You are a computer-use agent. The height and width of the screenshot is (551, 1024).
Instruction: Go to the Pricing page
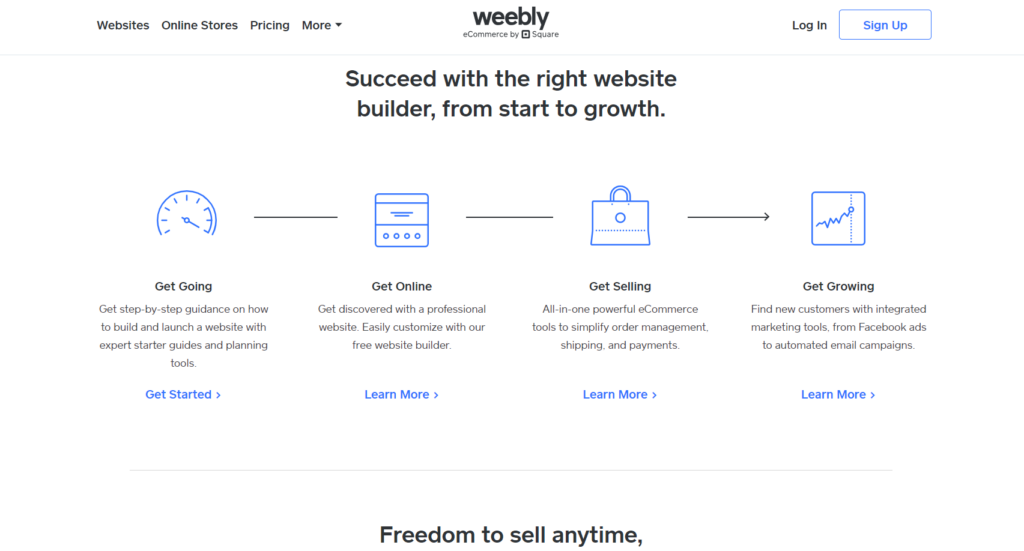pyautogui.click(x=270, y=25)
